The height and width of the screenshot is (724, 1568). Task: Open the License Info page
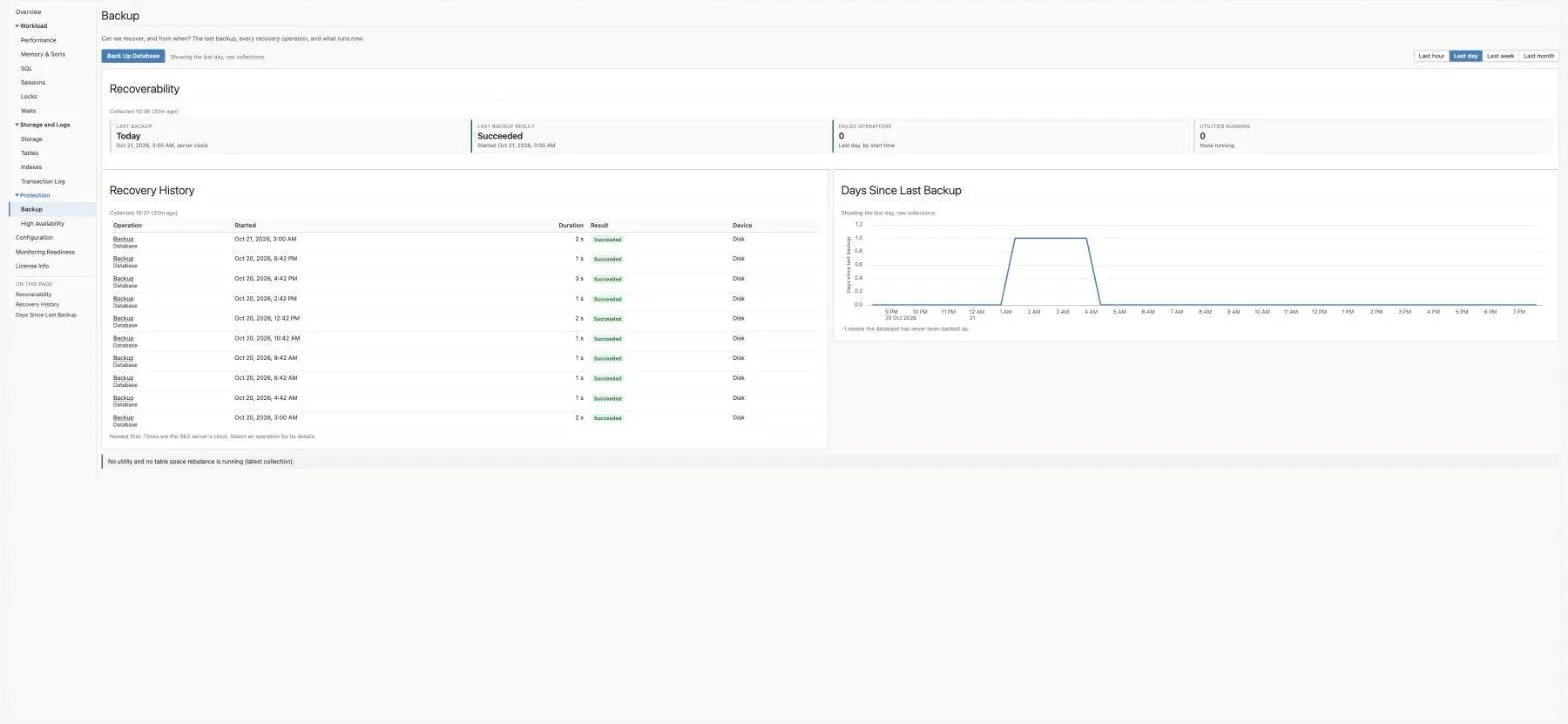32,266
